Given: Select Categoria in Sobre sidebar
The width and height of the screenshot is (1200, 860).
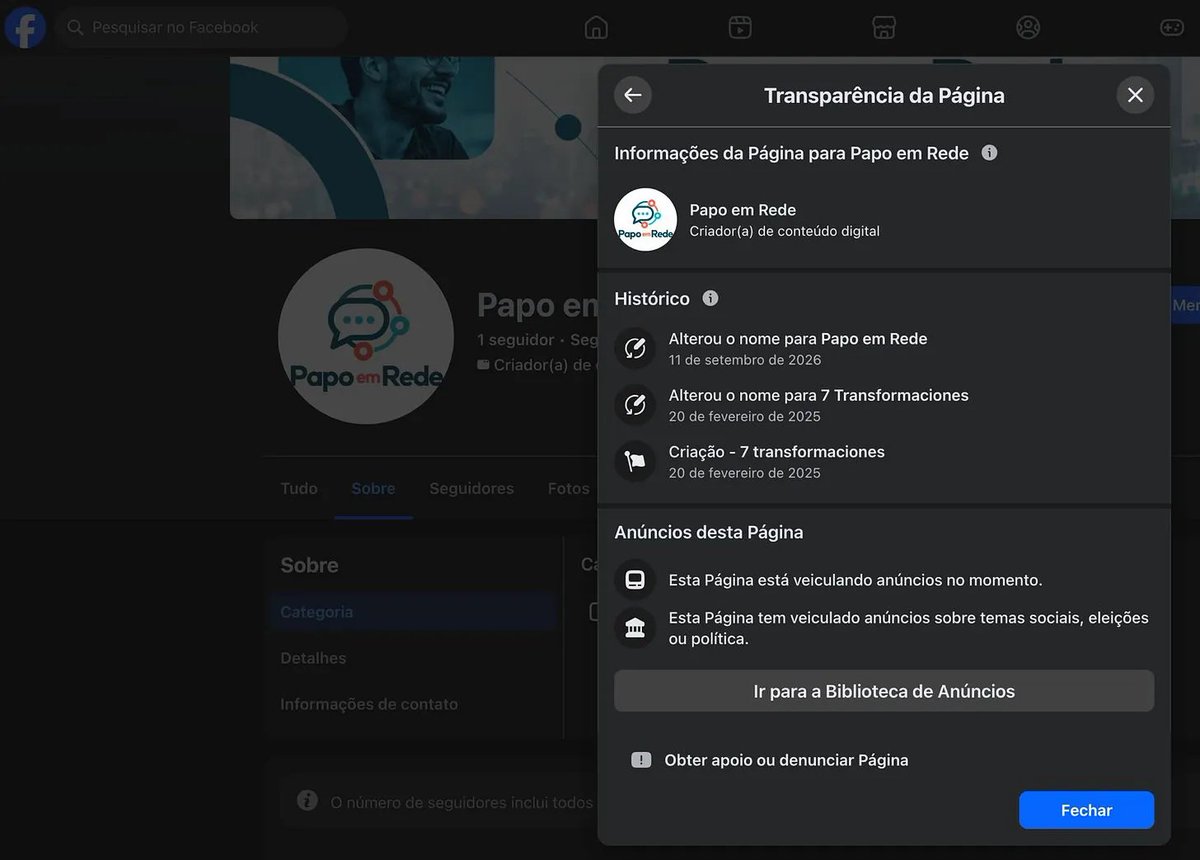Looking at the screenshot, I should pyautogui.click(x=411, y=612).
